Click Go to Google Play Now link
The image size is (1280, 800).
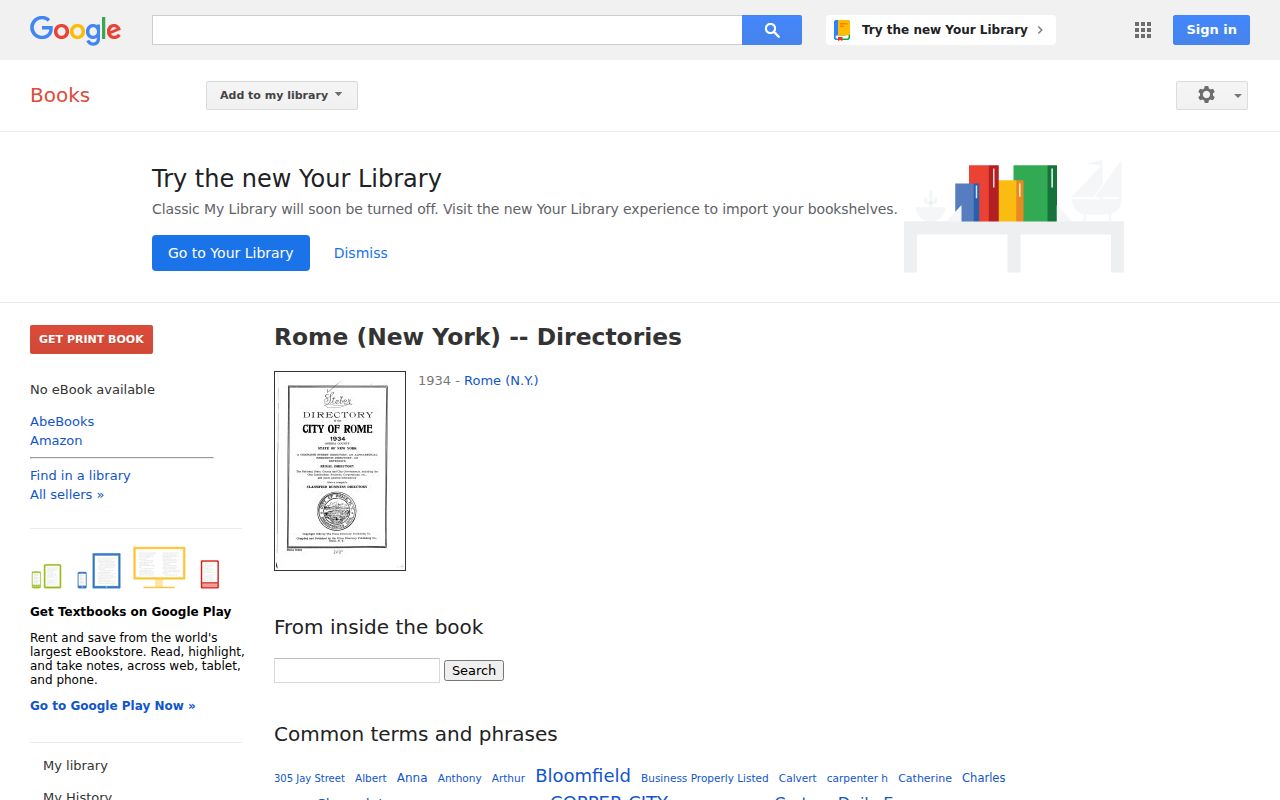[x=113, y=705]
